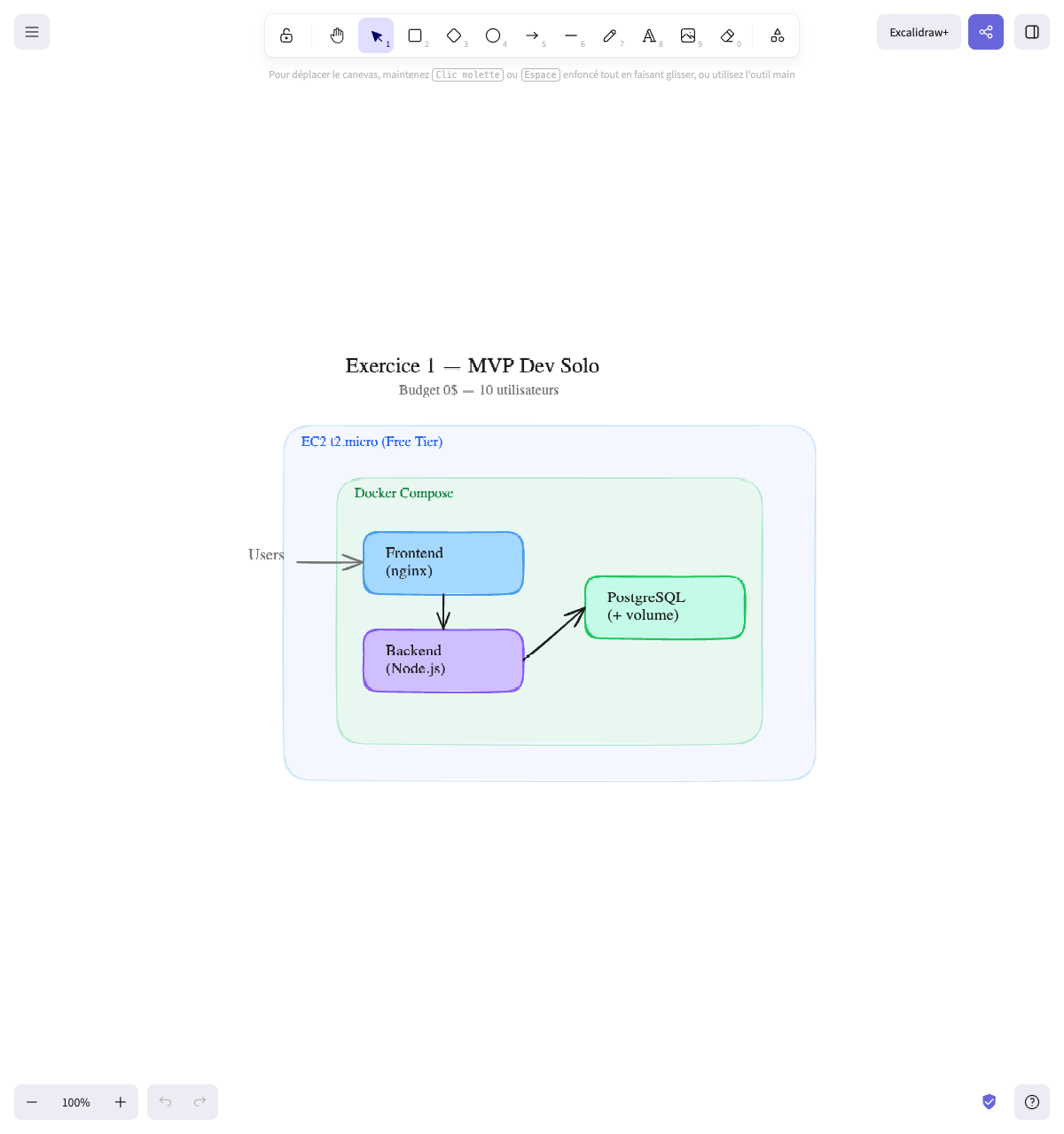This screenshot has width=1064, height=1134.
Task: Select the Hand panning tool
Action: click(x=336, y=35)
